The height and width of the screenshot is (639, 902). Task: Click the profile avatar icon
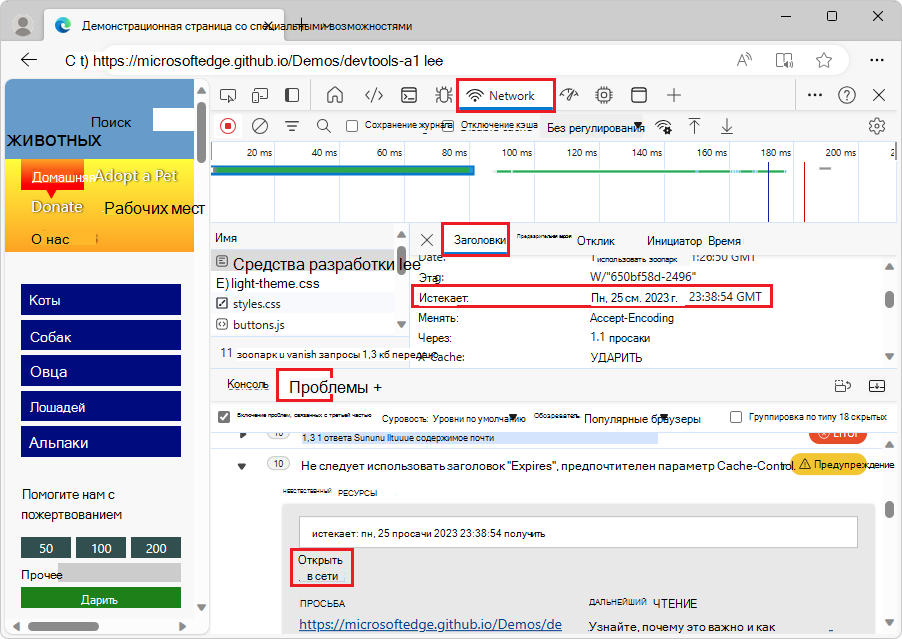pos(23,25)
